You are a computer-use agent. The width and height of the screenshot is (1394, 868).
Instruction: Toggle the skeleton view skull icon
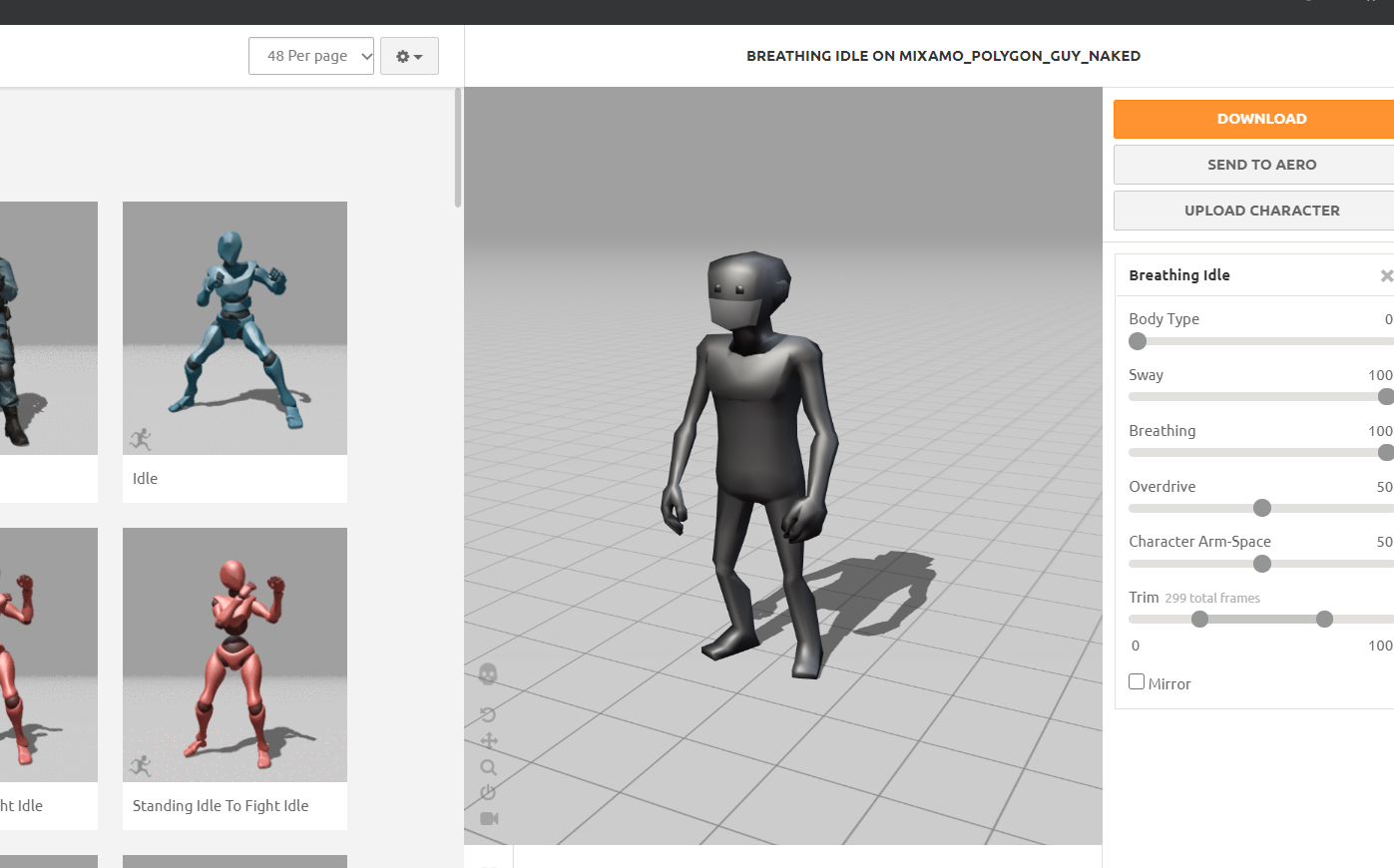[x=488, y=674]
